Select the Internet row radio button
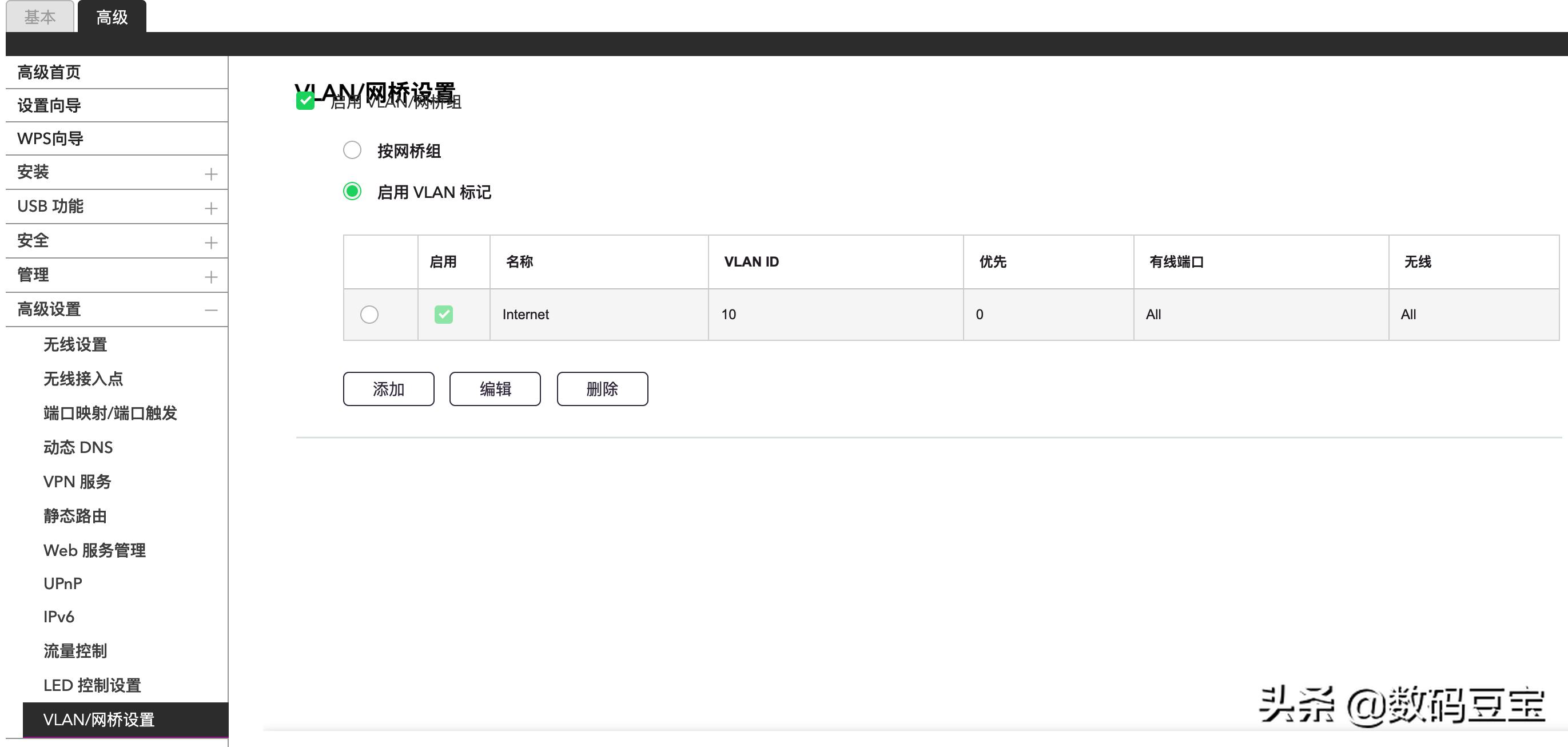 point(369,315)
